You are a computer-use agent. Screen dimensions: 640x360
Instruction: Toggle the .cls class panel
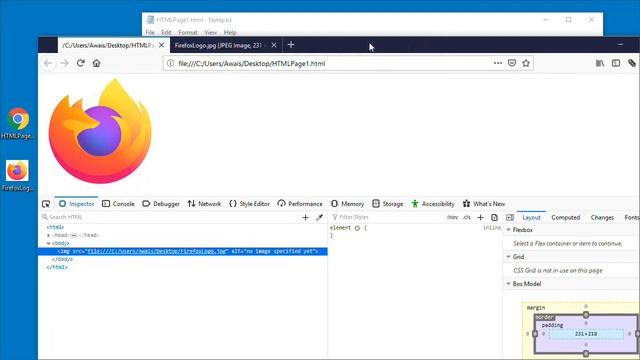[467, 217]
